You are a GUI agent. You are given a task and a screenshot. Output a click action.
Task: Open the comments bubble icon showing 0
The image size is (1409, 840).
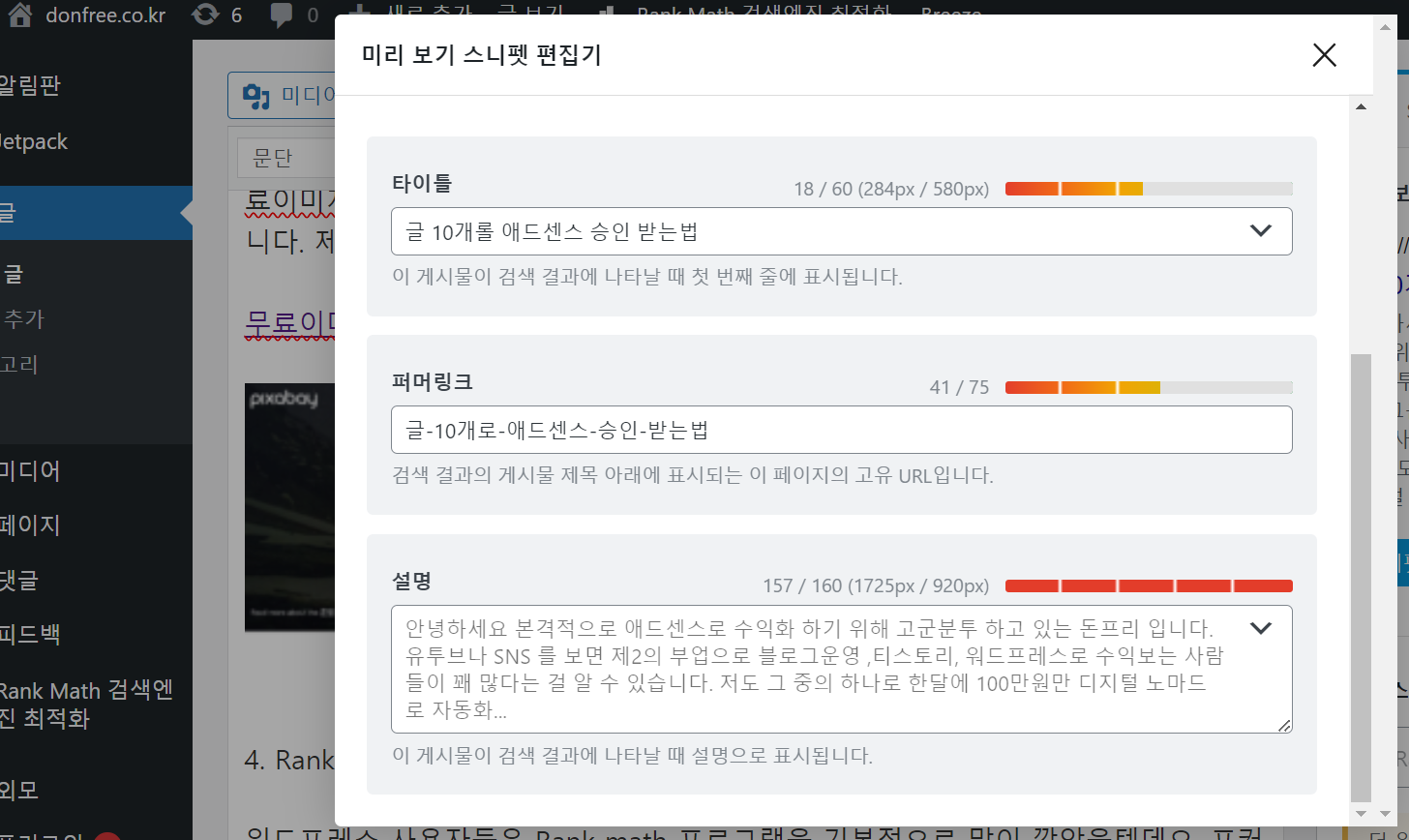click(x=283, y=14)
